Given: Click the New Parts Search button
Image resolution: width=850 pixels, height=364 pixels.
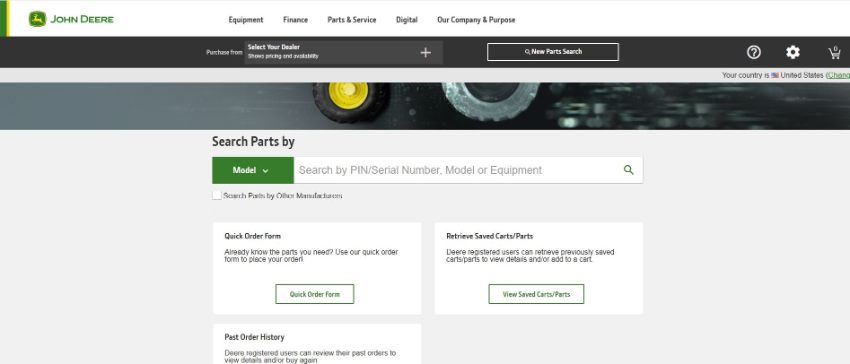Looking at the screenshot, I should pos(552,52).
